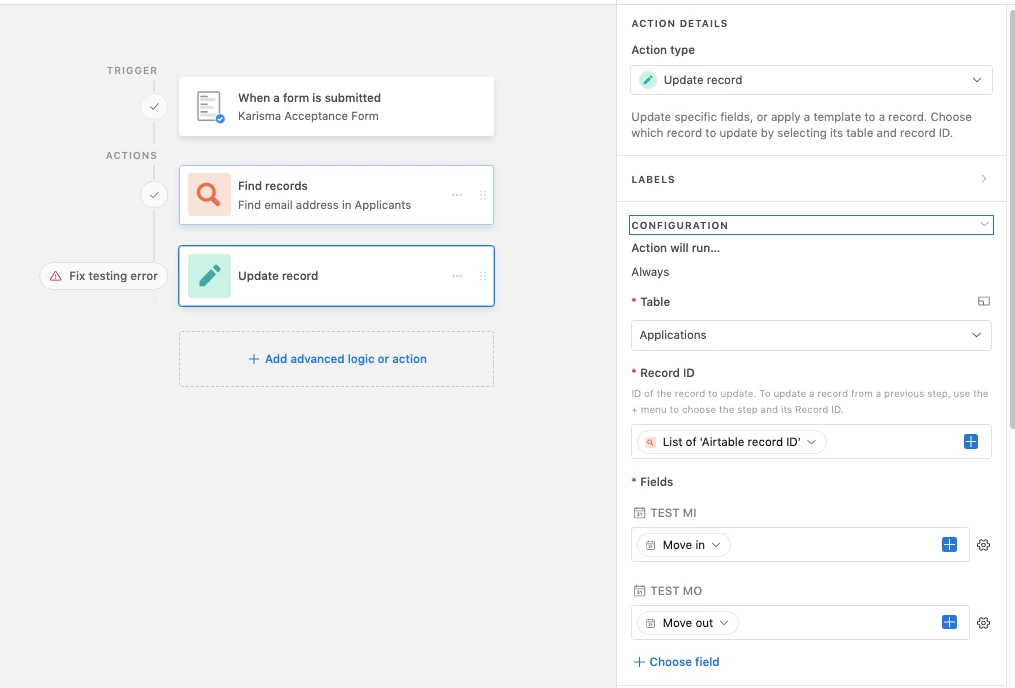Image resolution: width=1015 pixels, height=688 pixels.
Task: Click Add advanced logic or action
Action: (x=337, y=359)
